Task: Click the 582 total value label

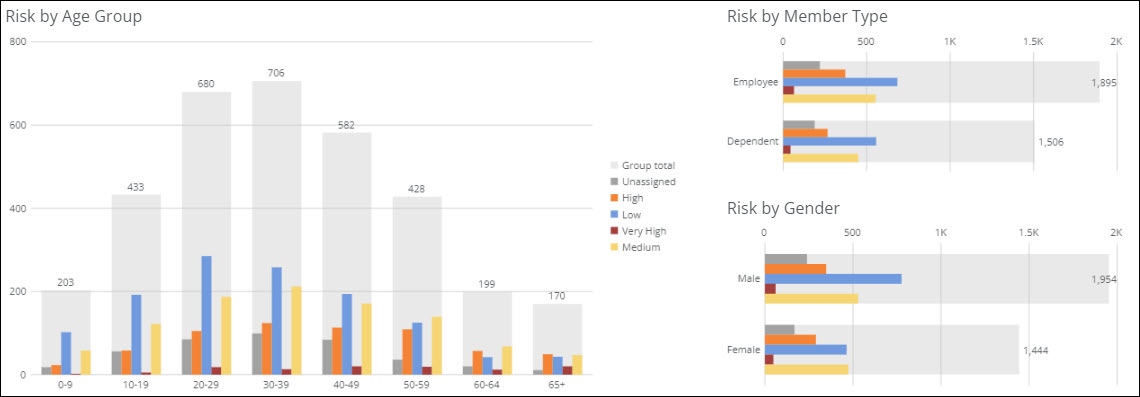Action: click(x=347, y=125)
